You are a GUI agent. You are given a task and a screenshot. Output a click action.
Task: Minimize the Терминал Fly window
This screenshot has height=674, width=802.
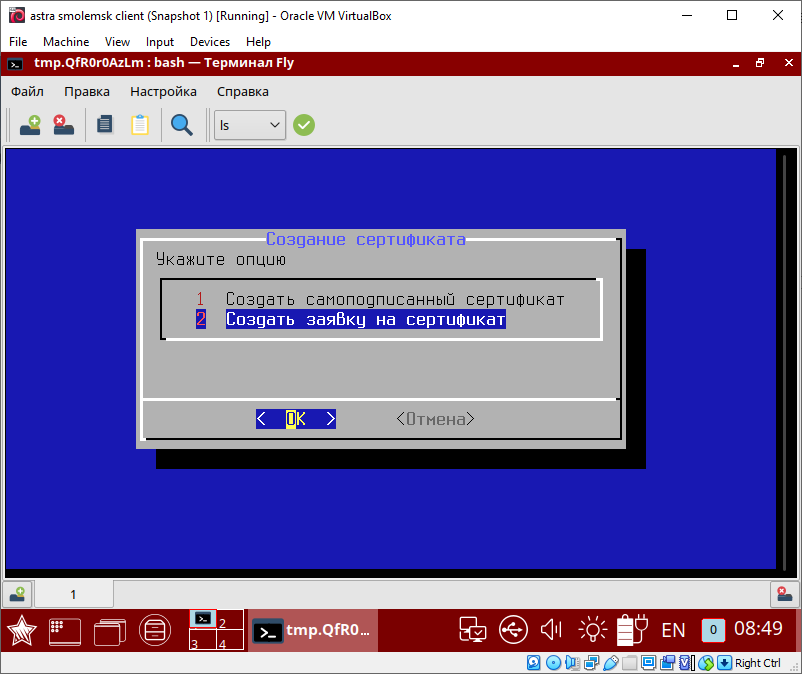[736, 64]
